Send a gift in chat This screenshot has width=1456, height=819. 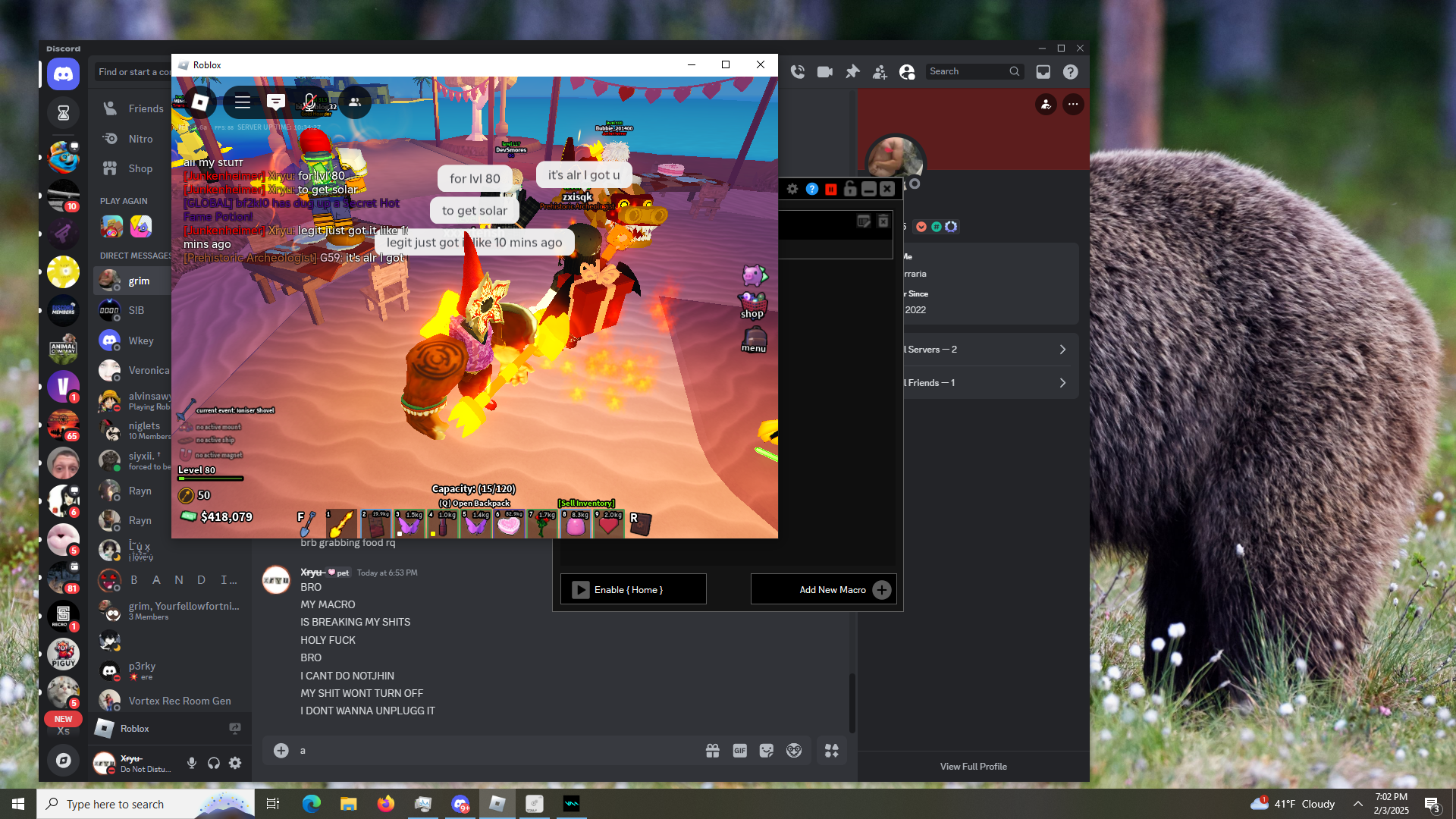tap(713, 751)
